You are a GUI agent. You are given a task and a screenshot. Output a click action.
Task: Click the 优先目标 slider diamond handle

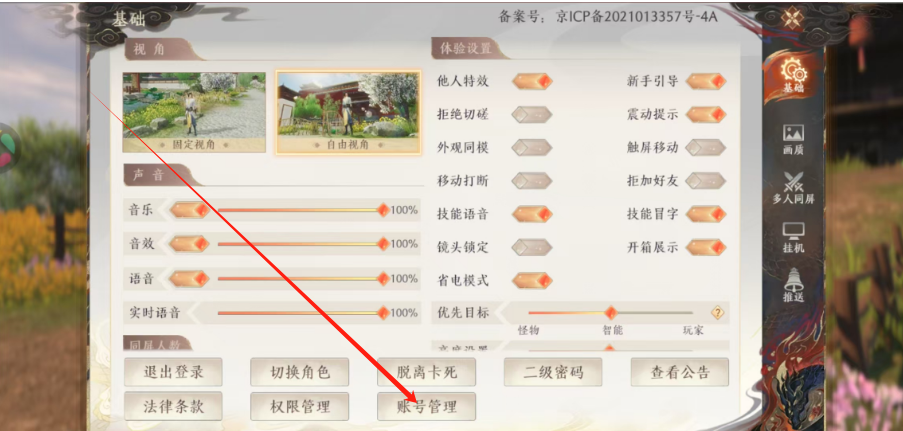point(610,313)
